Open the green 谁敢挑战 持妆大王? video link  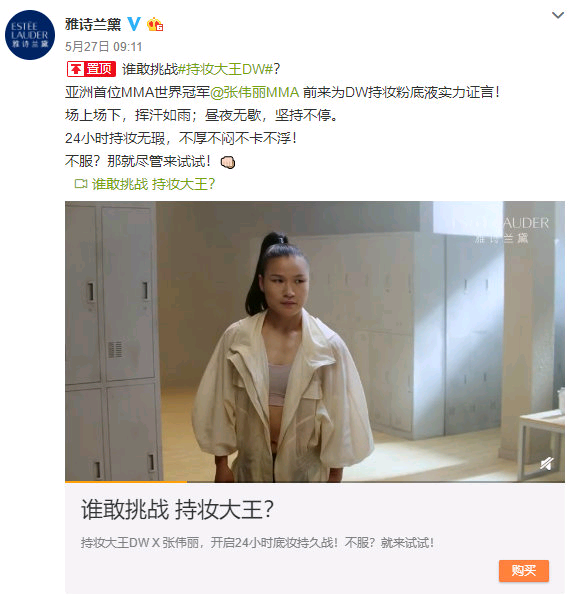click(154, 184)
